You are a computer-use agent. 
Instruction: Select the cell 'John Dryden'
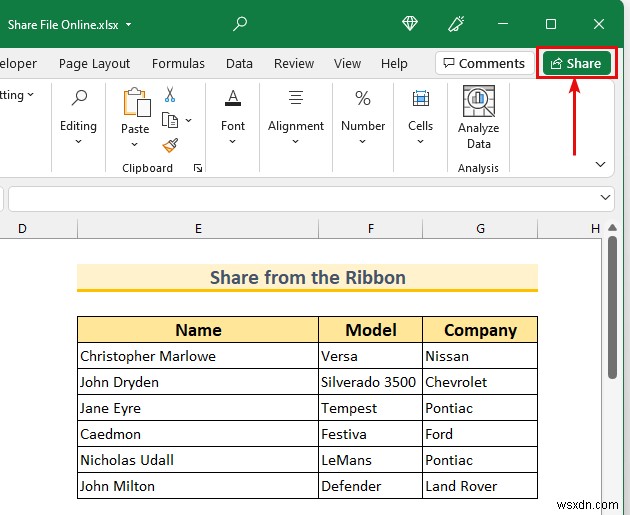(198, 382)
